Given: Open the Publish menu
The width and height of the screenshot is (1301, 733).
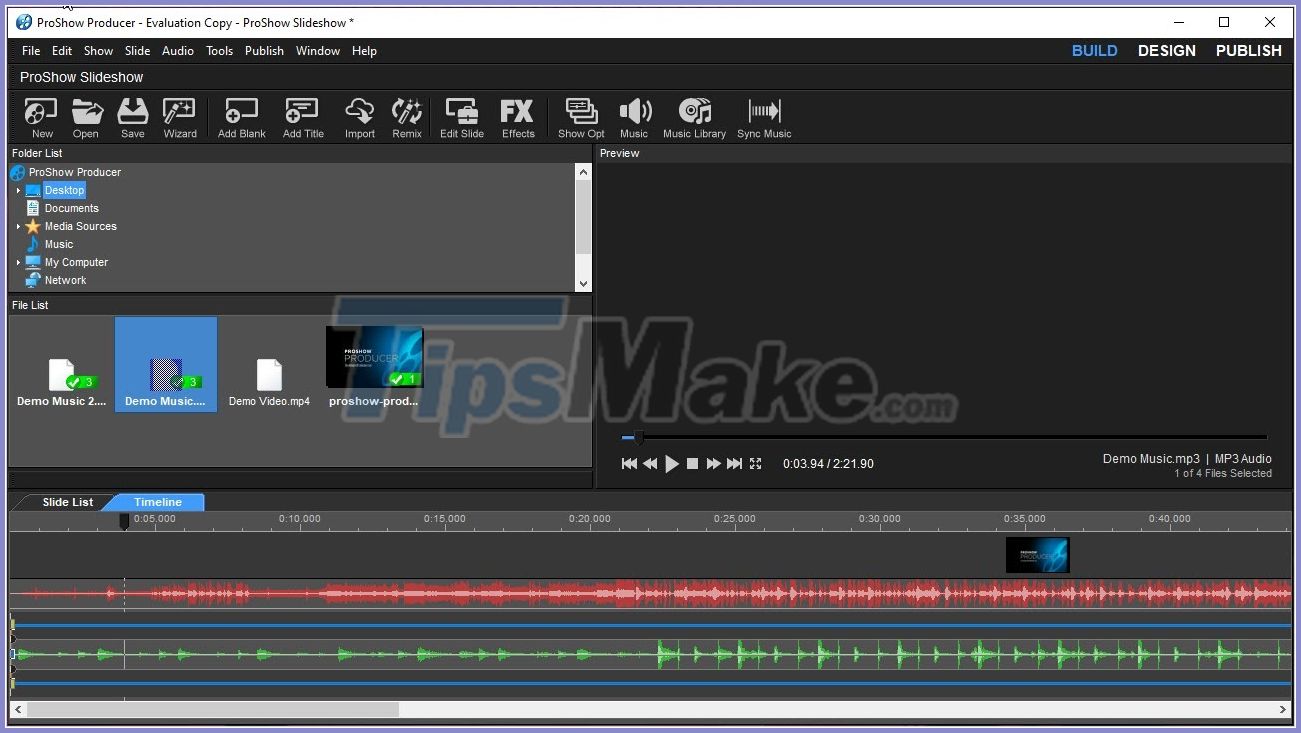Looking at the screenshot, I should click(263, 50).
